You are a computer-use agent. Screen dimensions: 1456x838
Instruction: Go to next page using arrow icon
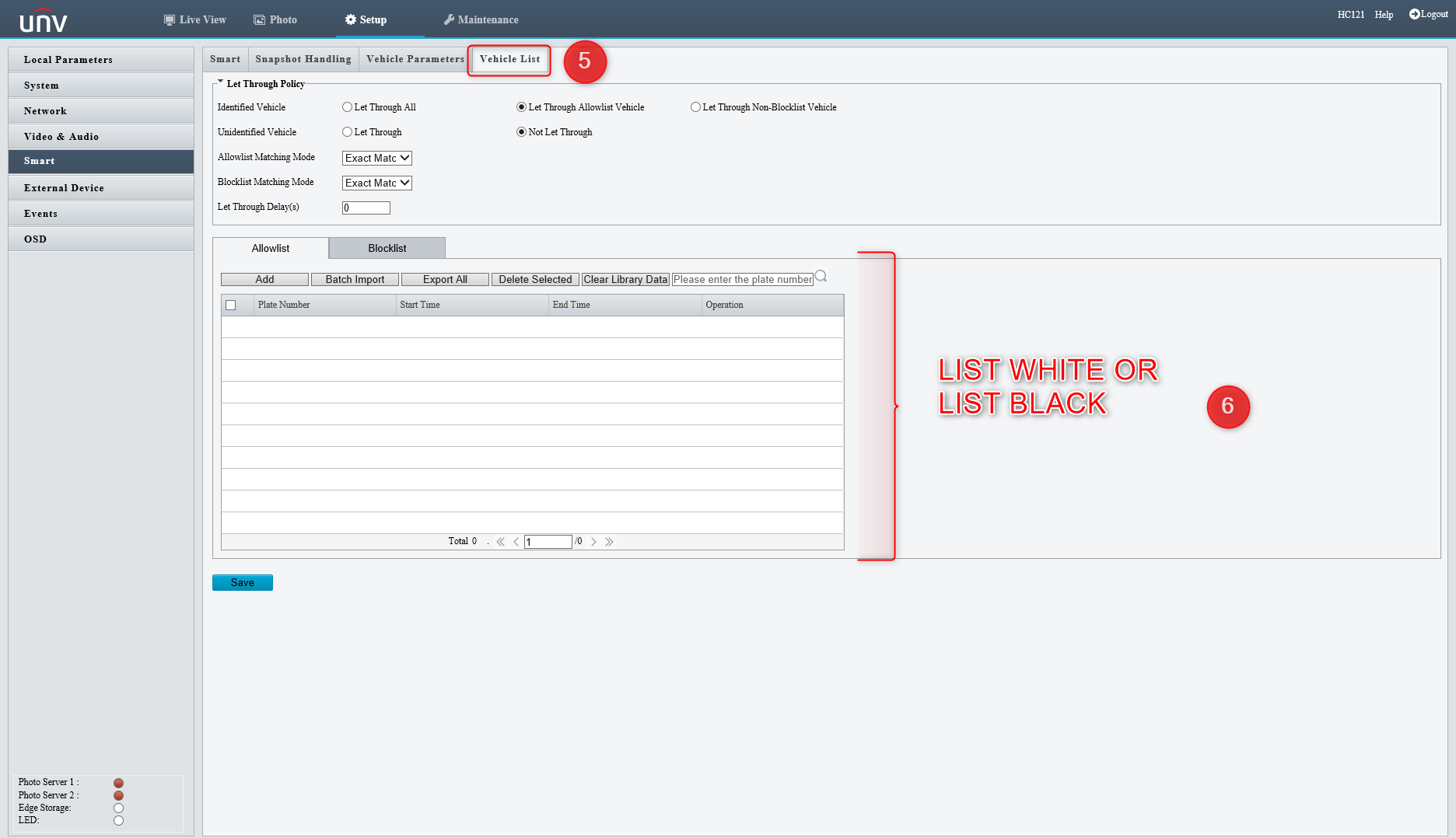click(x=593, y=541)
